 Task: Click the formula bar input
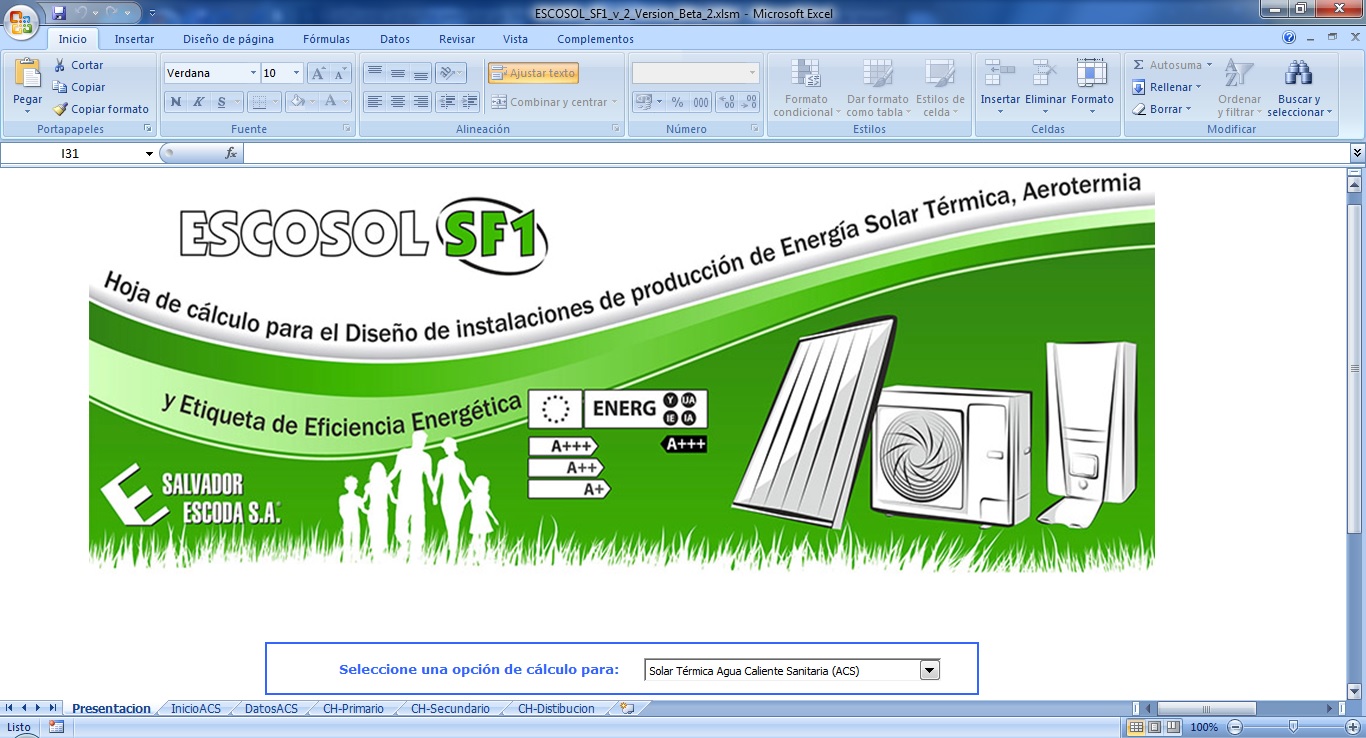(795, 153)
